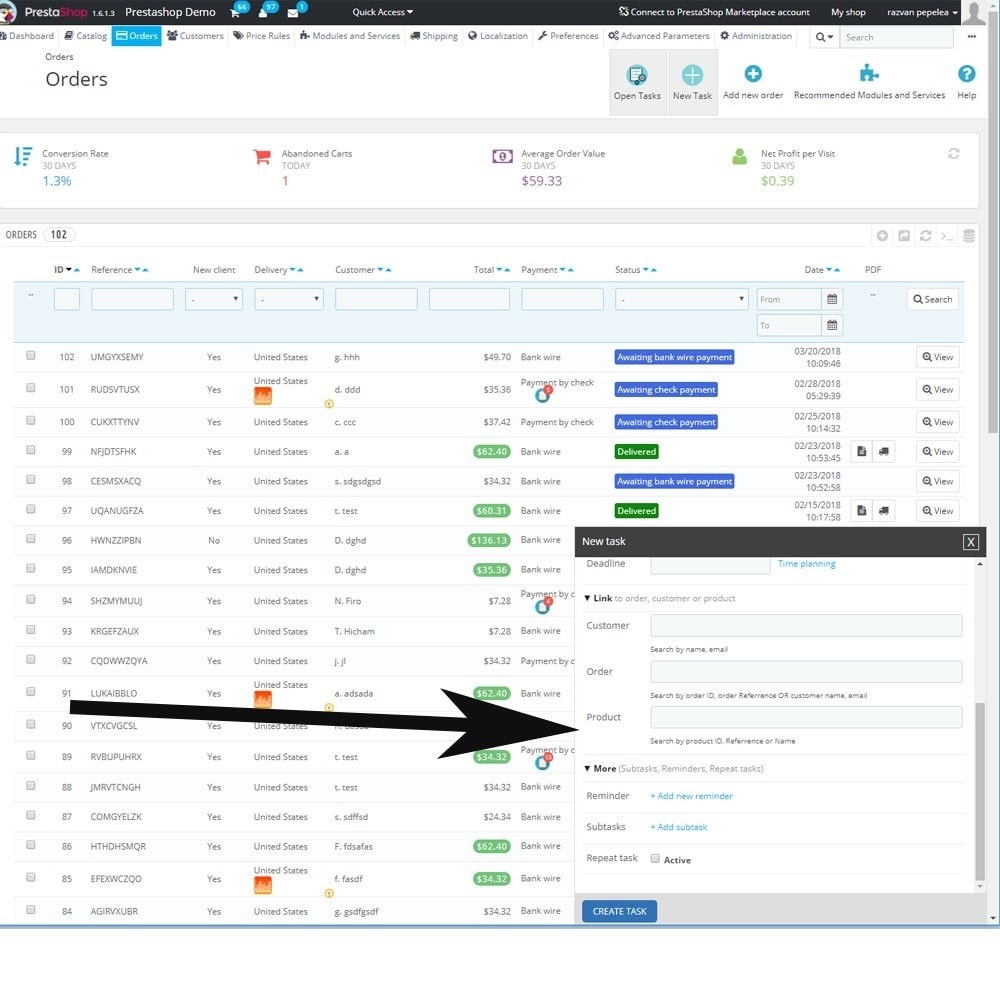
Task: Open the Open Tasks panel
Action: pos(637,80)
